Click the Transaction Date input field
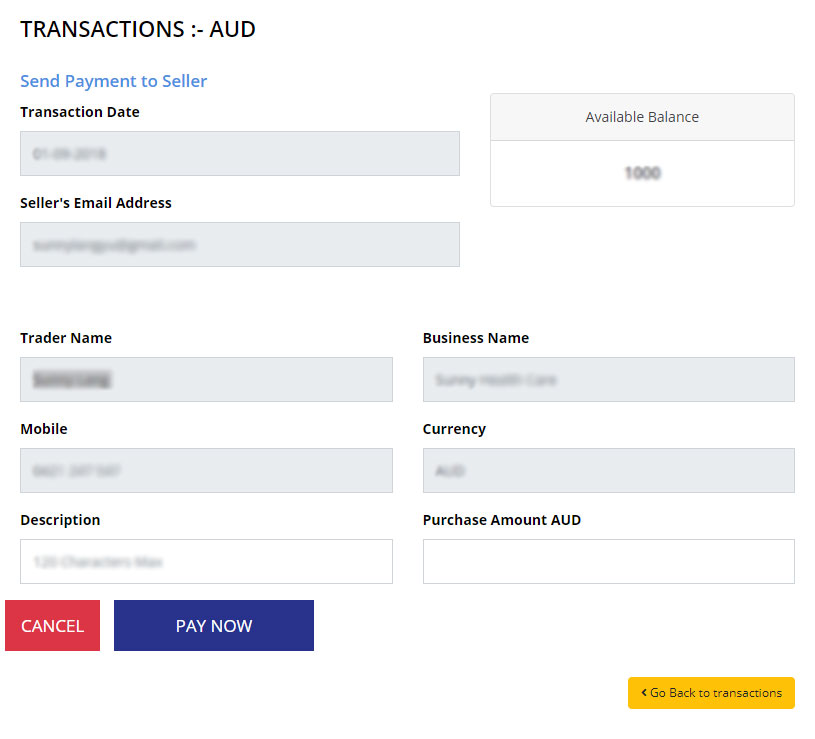The image size is (815, 739). [x=239, y=154]
